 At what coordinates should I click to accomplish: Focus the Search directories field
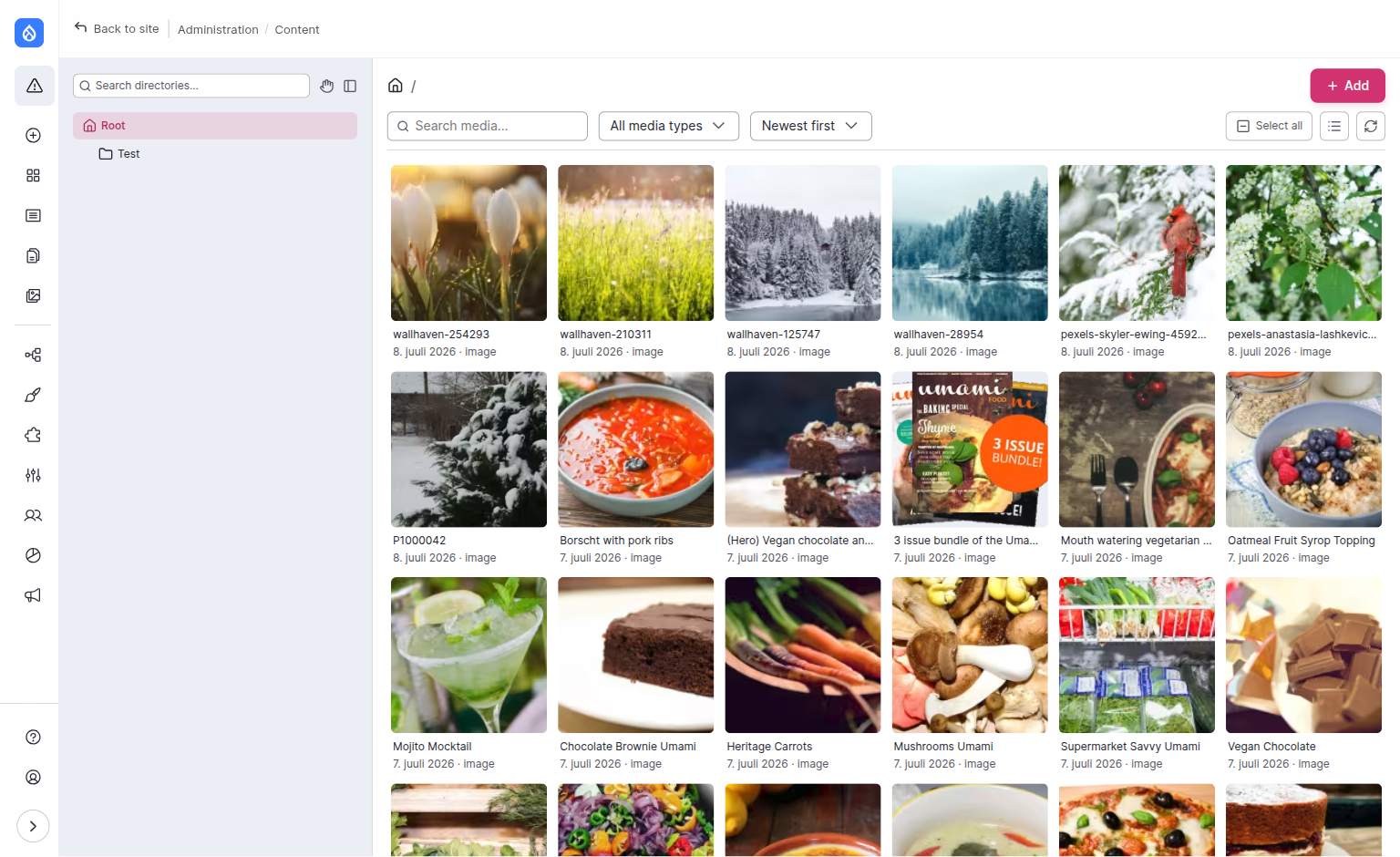[191, 86]
